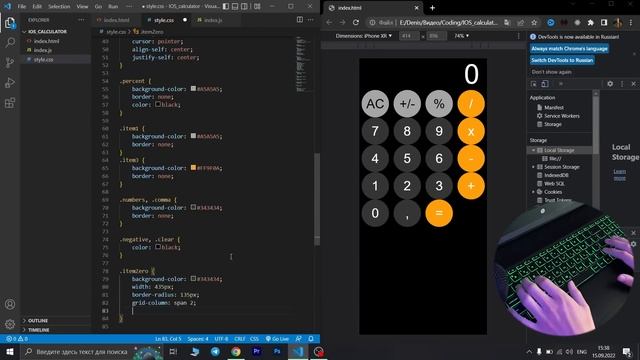Open the Extensions view
Screen dimensions: 640x360
(x=10, y=102)
